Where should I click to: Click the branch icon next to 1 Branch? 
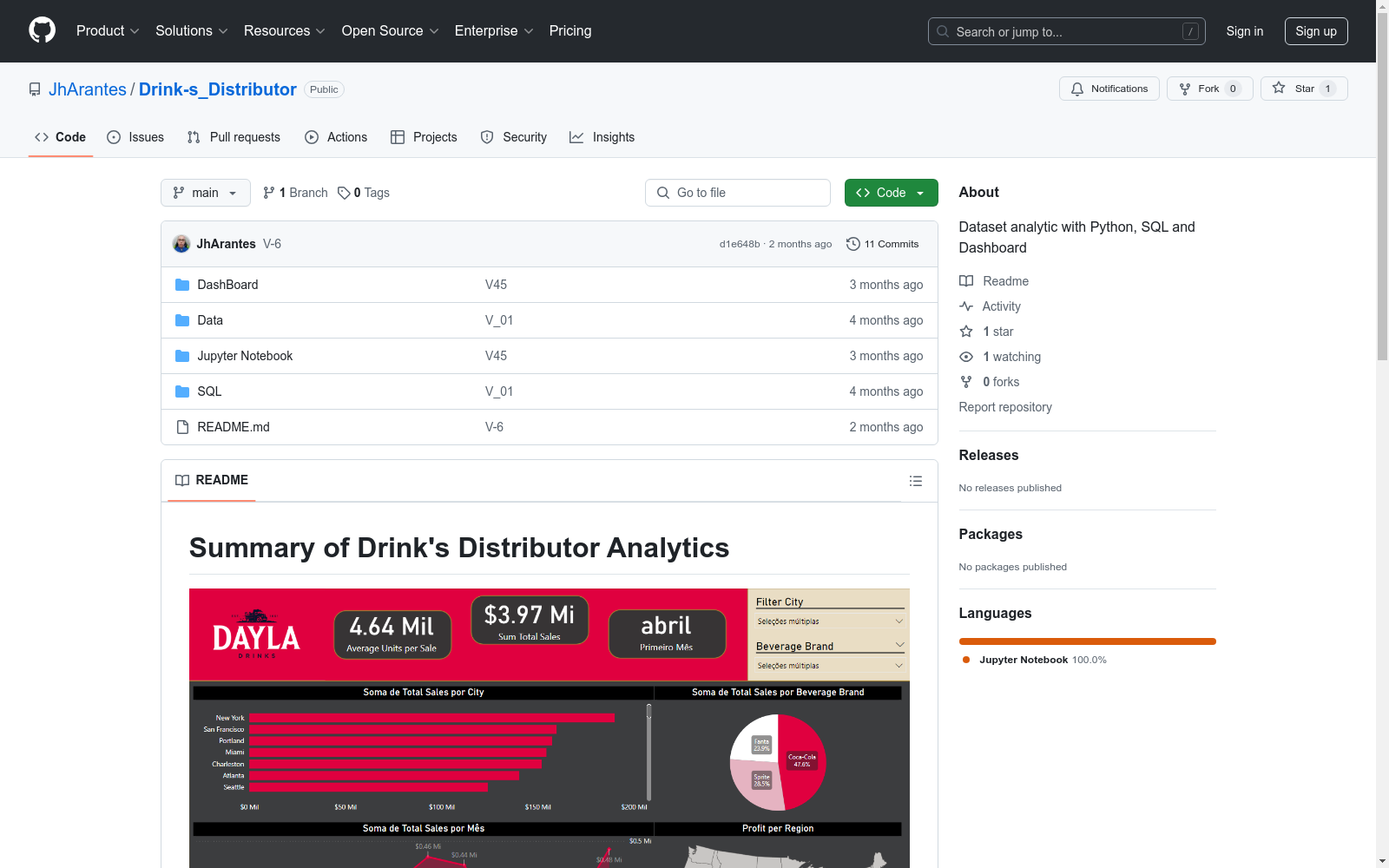269,193
